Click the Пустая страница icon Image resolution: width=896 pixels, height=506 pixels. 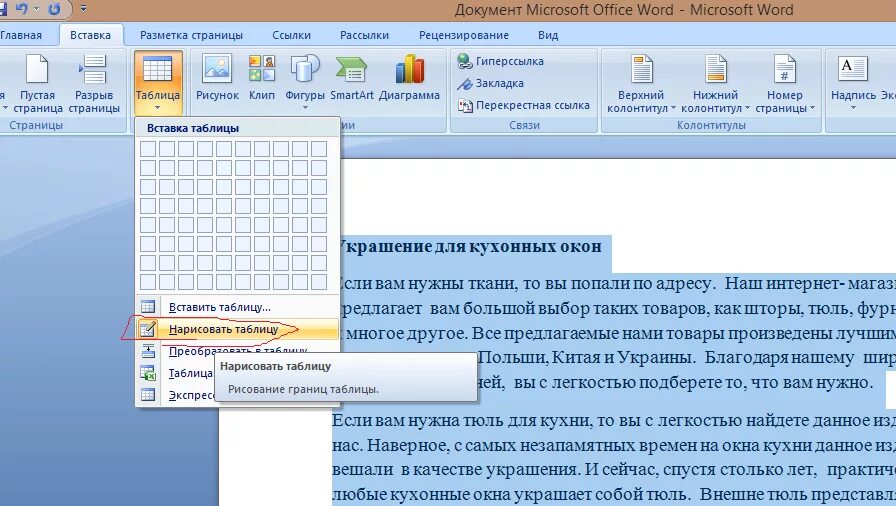37,69
